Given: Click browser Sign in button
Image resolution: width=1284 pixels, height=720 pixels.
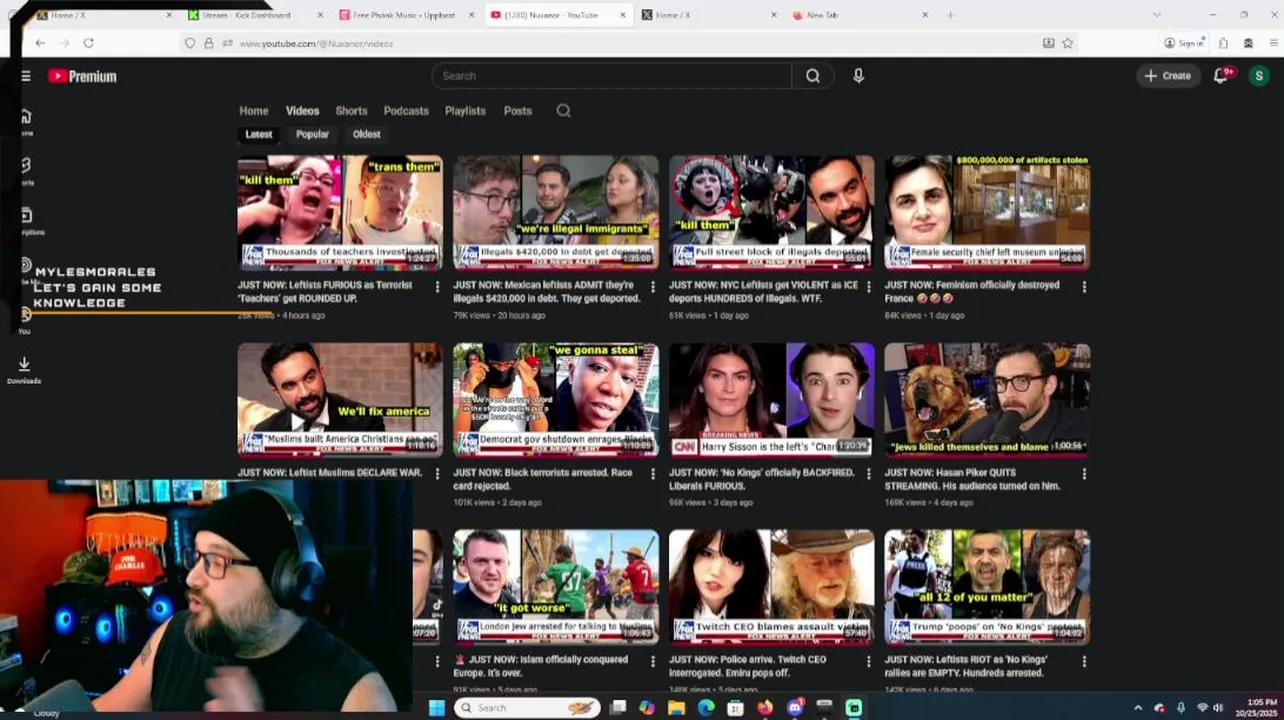Looking at the screenshot, I should tap(1184, 43).
